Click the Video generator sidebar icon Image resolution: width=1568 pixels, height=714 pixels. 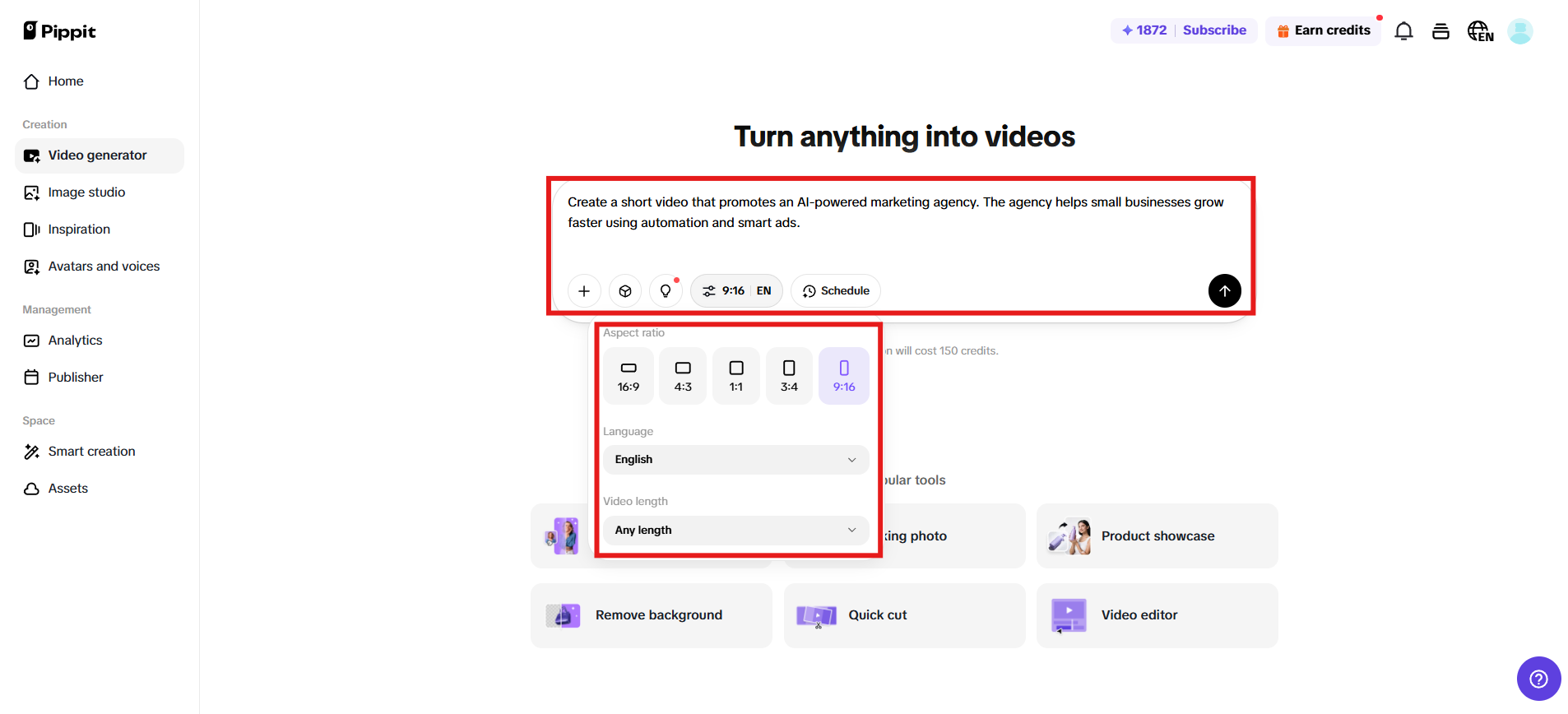[x=31, y=155]
